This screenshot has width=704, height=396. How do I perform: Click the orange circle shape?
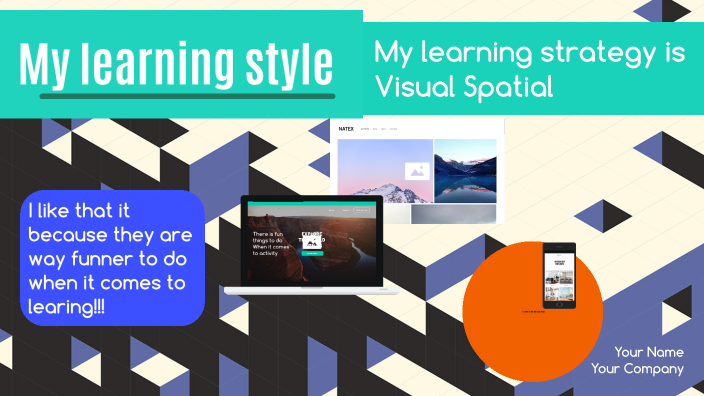point(532,312)
